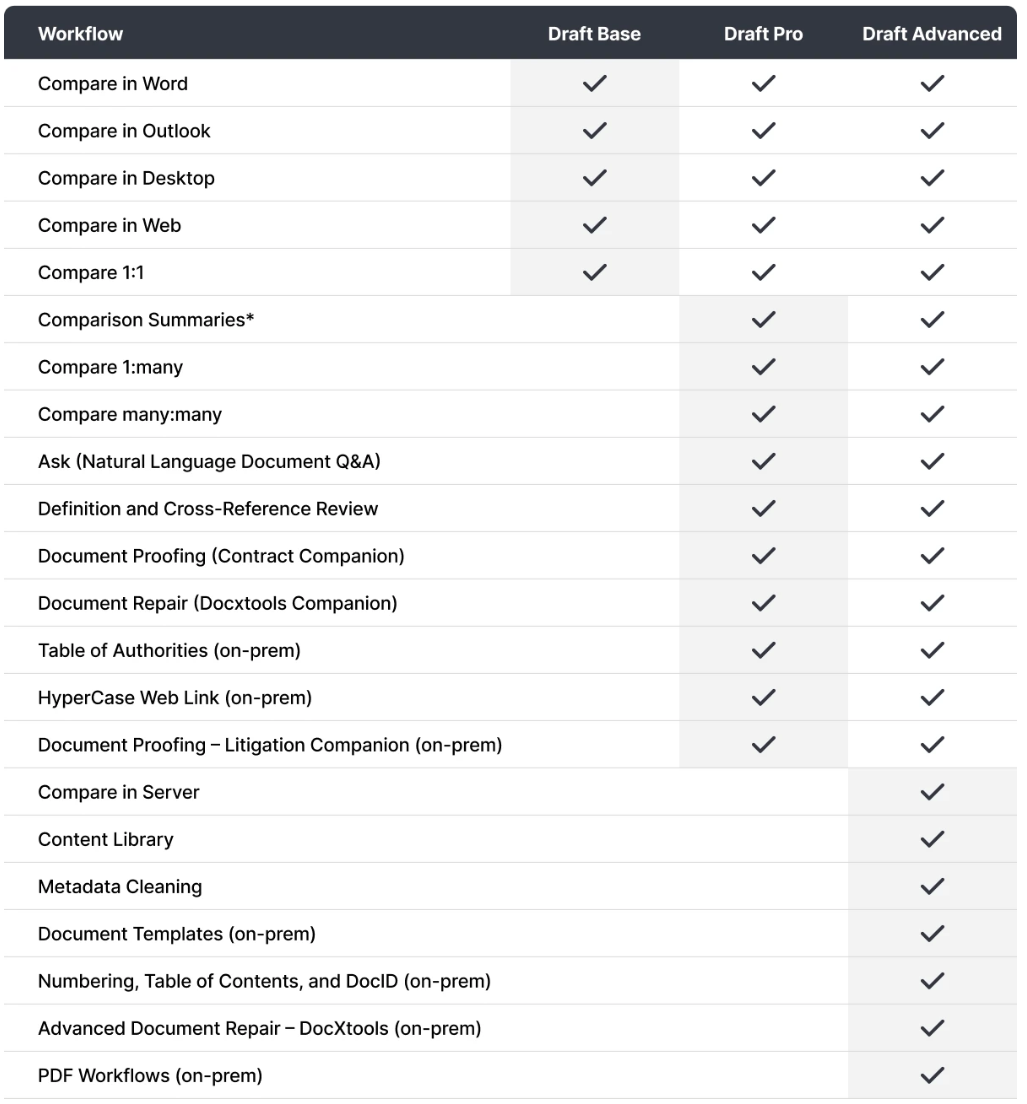Click Draft Base checkmark for Compare 1:1
Screen dimensions: 1027x1104
pos(594,273)
